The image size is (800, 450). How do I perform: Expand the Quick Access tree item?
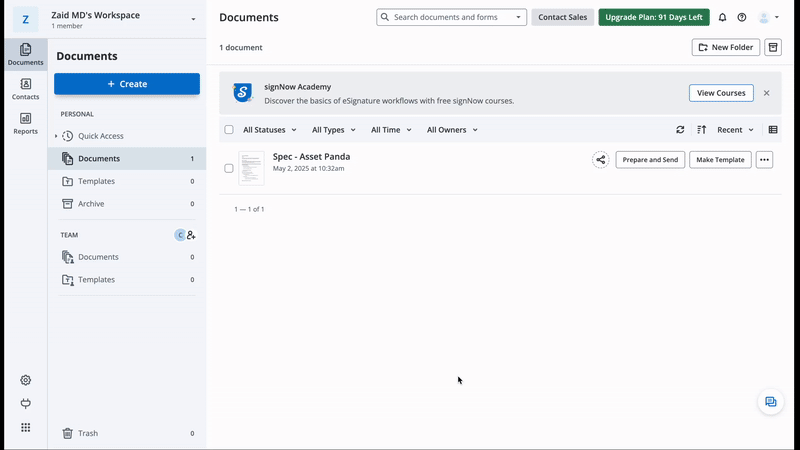(x=56, y=136)
